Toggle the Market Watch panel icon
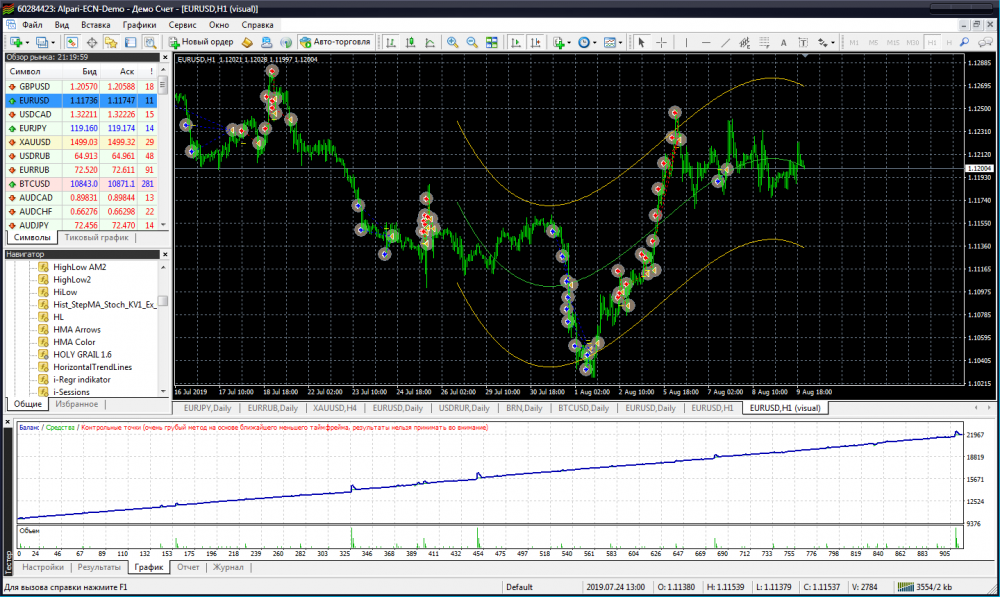 pos(72,43)
